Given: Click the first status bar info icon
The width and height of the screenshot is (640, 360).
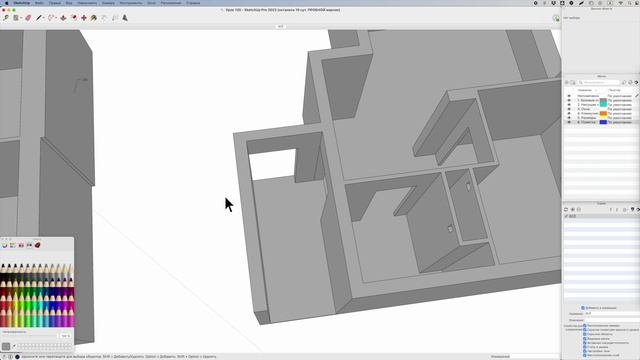Looking at the screenshot, I should click(x=11, y=357).
